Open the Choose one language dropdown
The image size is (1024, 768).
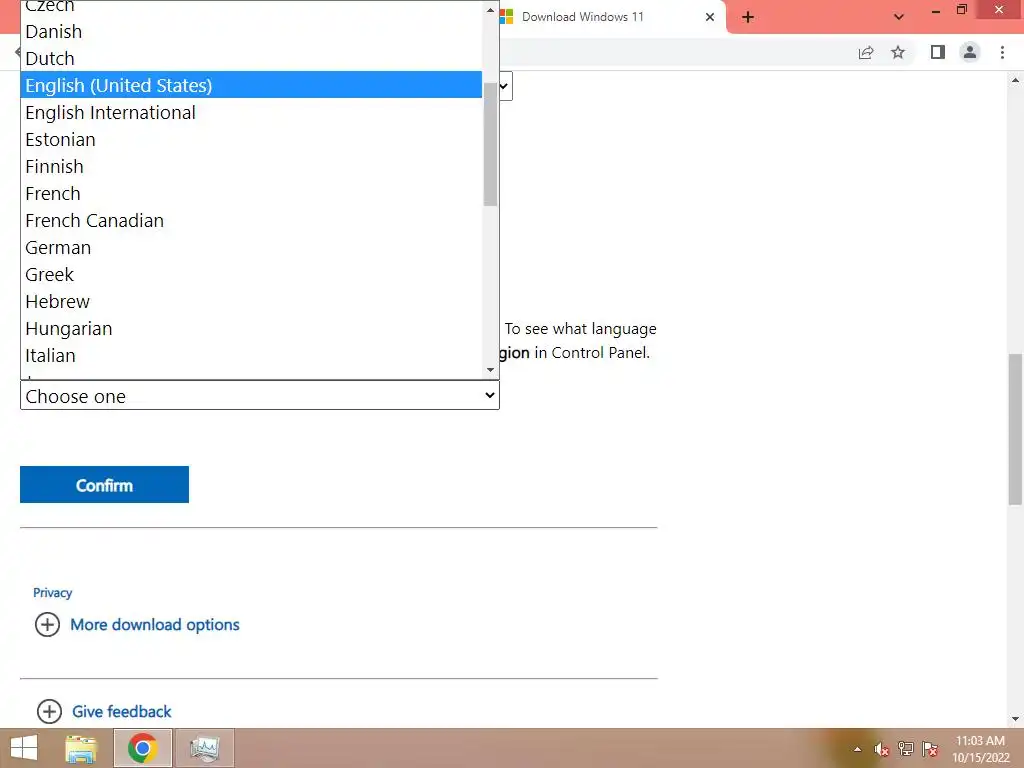coord(260,396)
